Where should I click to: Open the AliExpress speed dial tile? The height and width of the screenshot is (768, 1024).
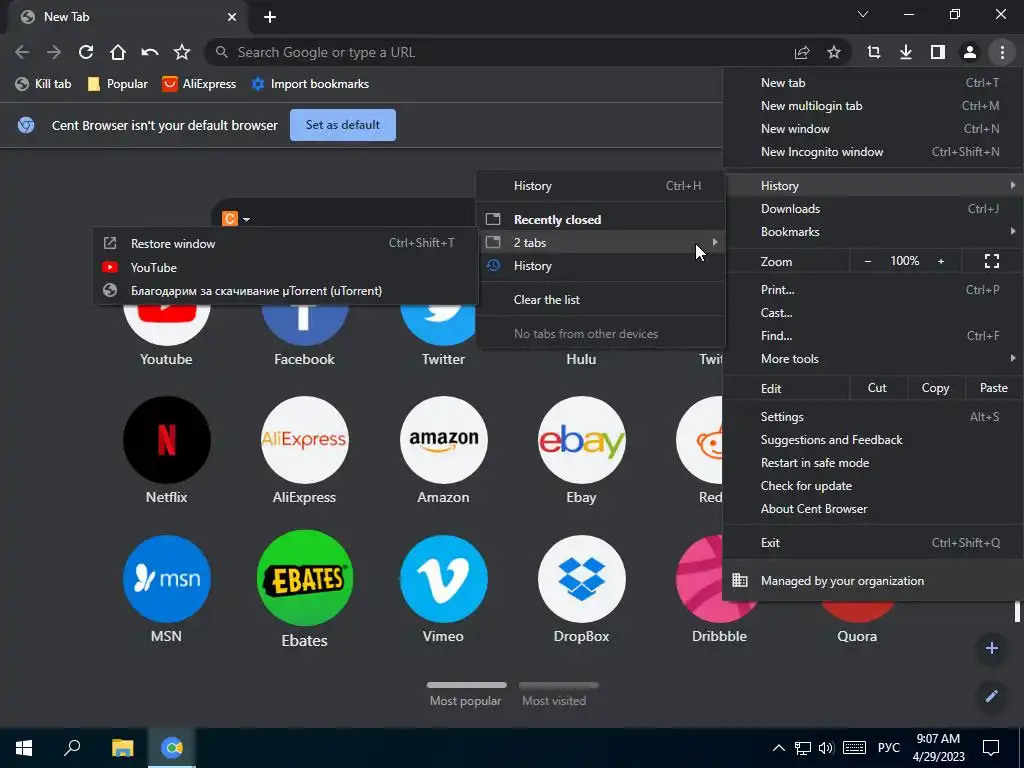click(304, 451)
